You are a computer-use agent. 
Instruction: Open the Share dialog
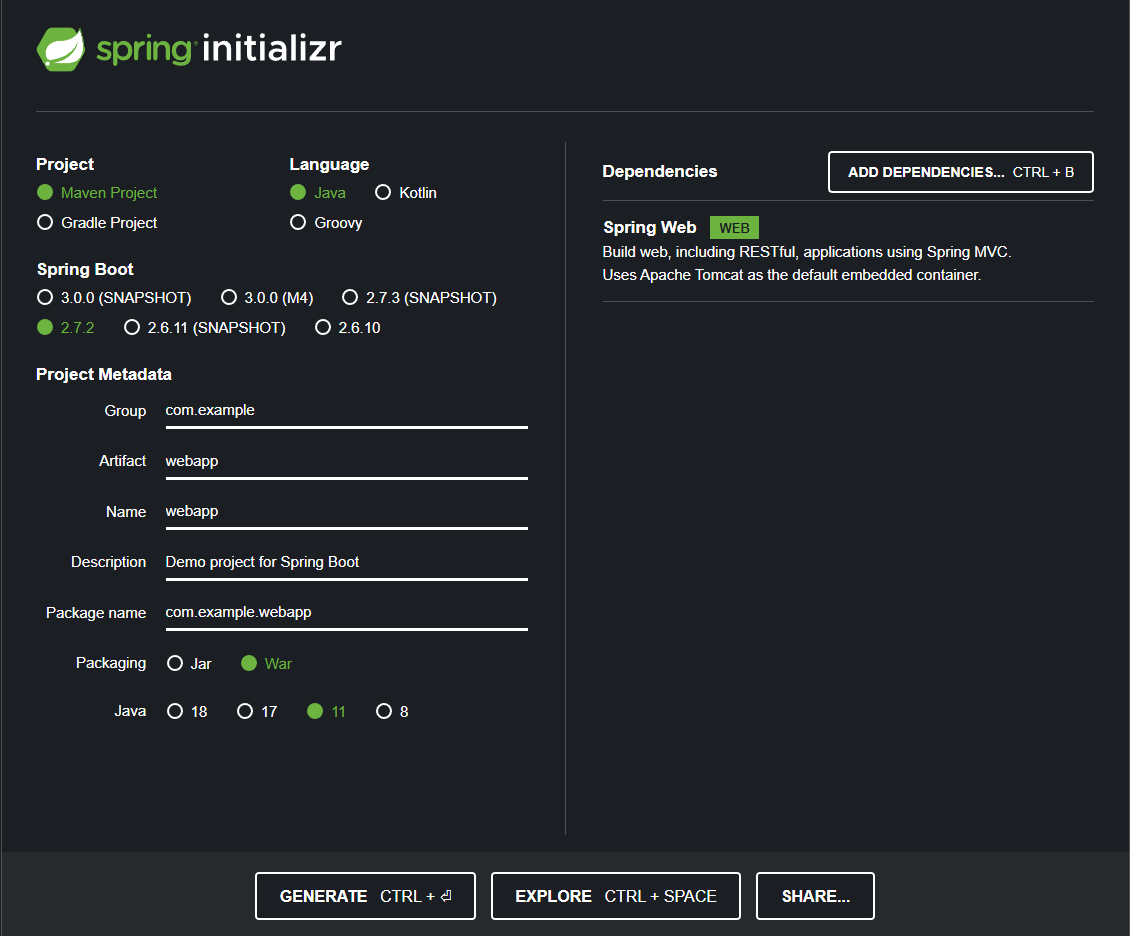pos(815,896)
